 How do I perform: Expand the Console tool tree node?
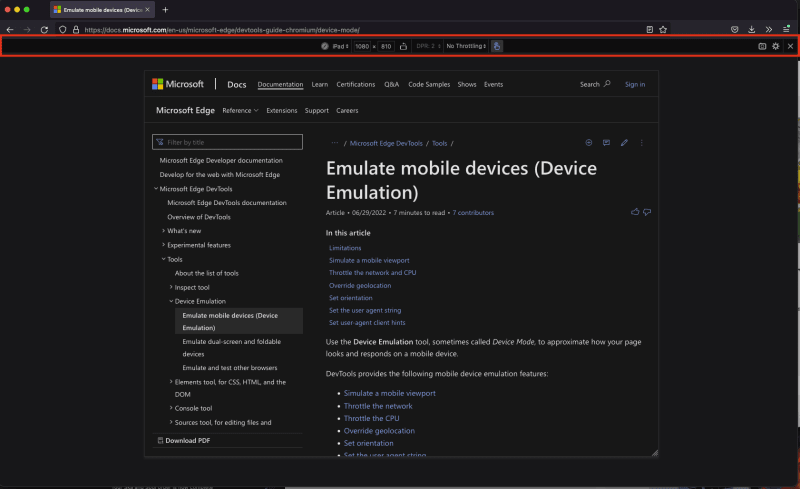click(x=171, y=408)
